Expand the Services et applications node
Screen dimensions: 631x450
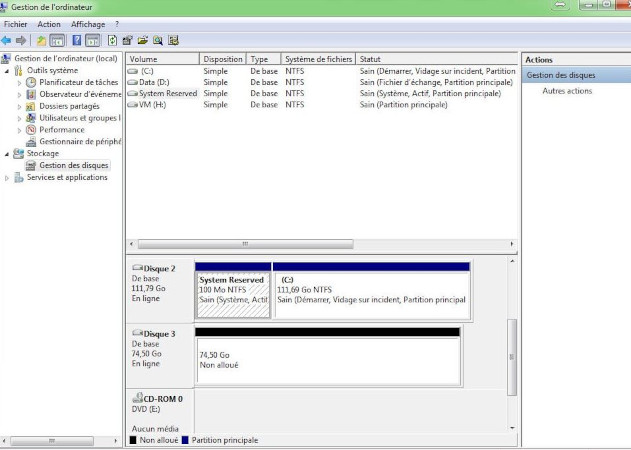(x=8, y=178)
